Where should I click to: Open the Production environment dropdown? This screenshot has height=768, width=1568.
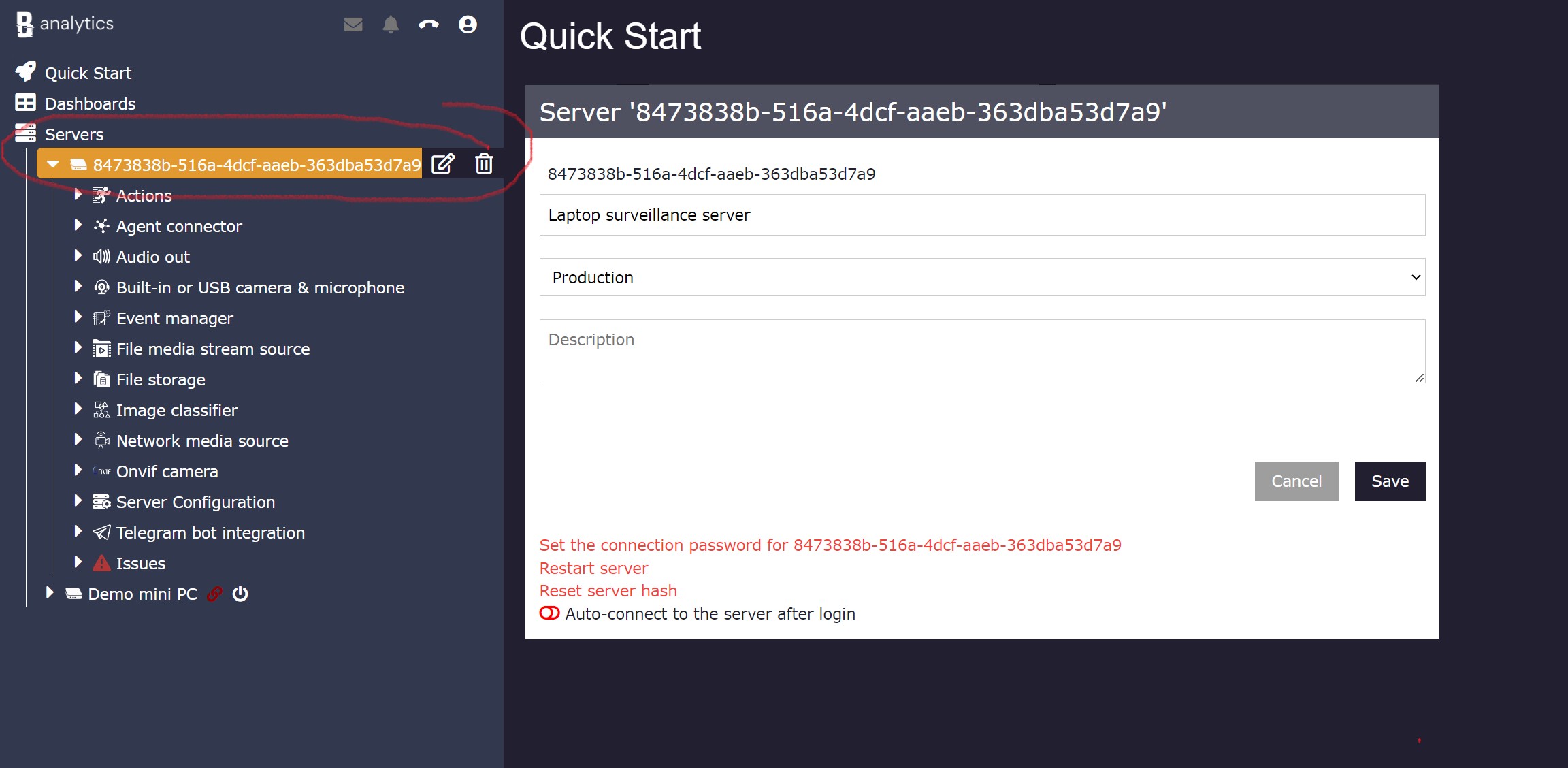[x=981, y=277]
